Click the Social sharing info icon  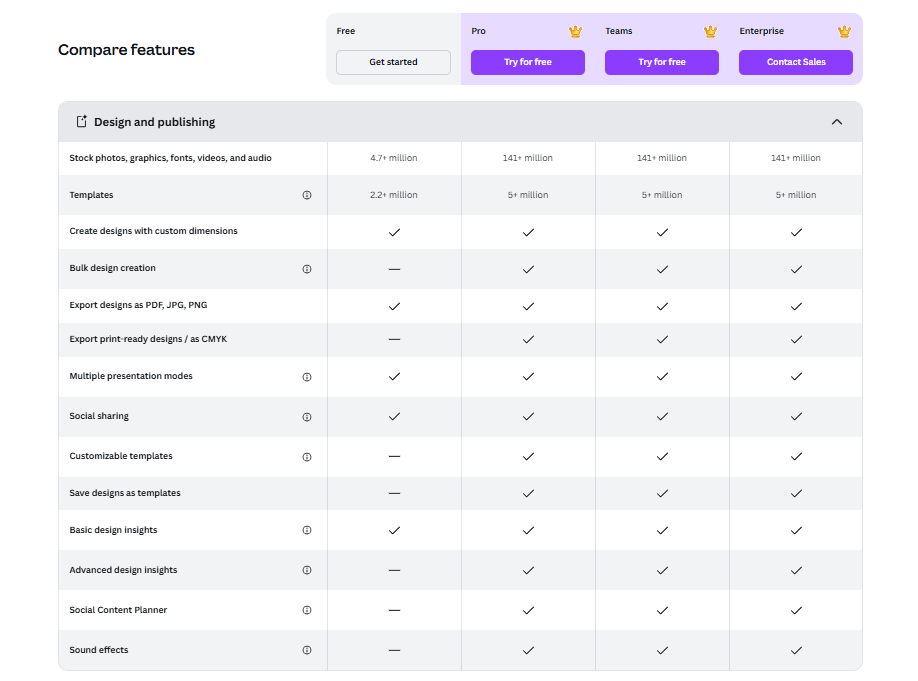tap(307, 416)
